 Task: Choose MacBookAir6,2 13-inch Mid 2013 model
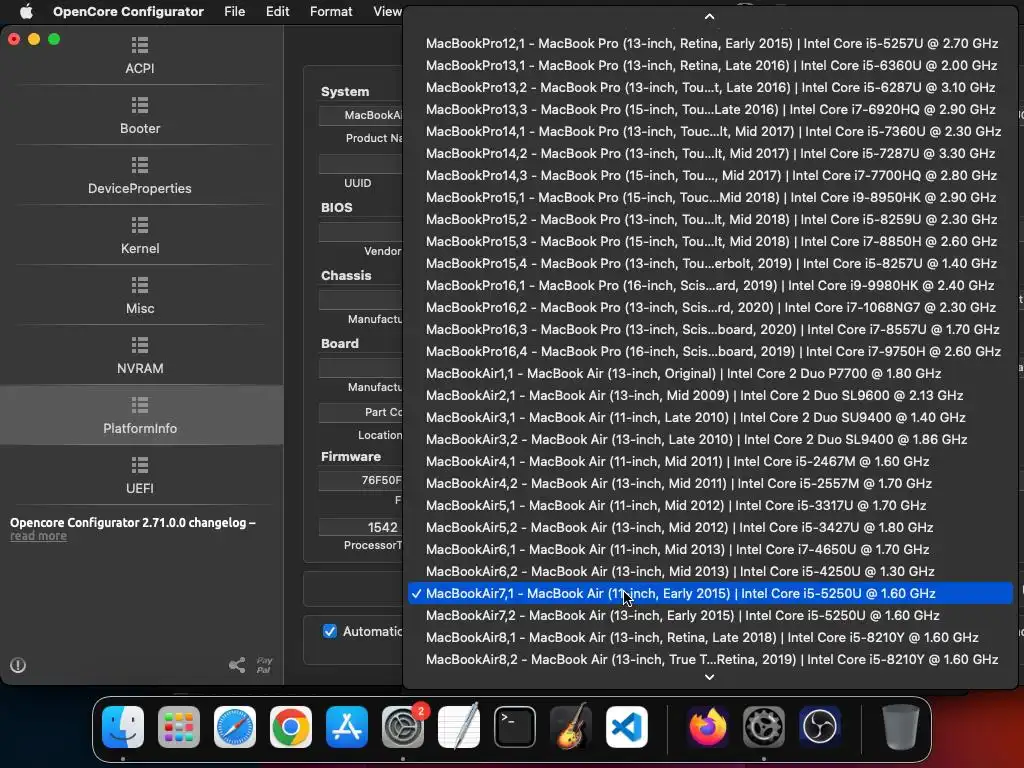tap(710, 571)
